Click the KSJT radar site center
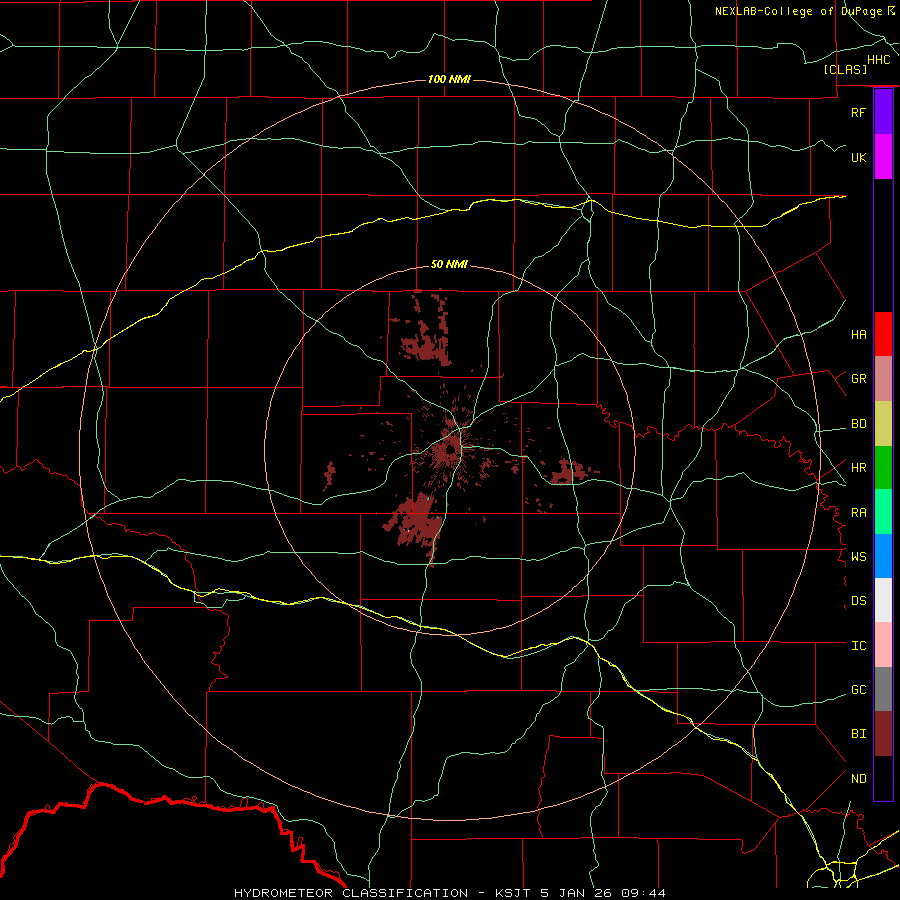The image size is (900, 900). tap(451, 449)
